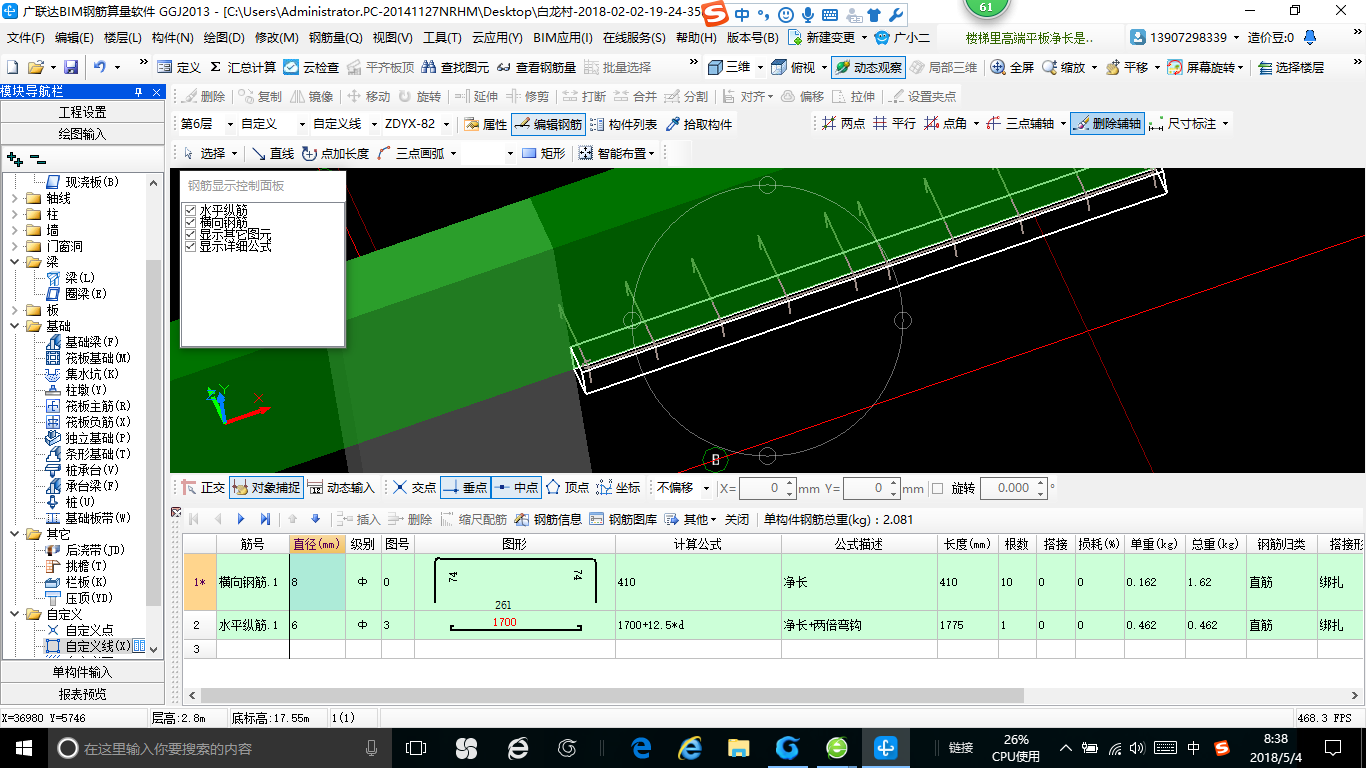Expand the 墙 tree node

coord(15,230)
